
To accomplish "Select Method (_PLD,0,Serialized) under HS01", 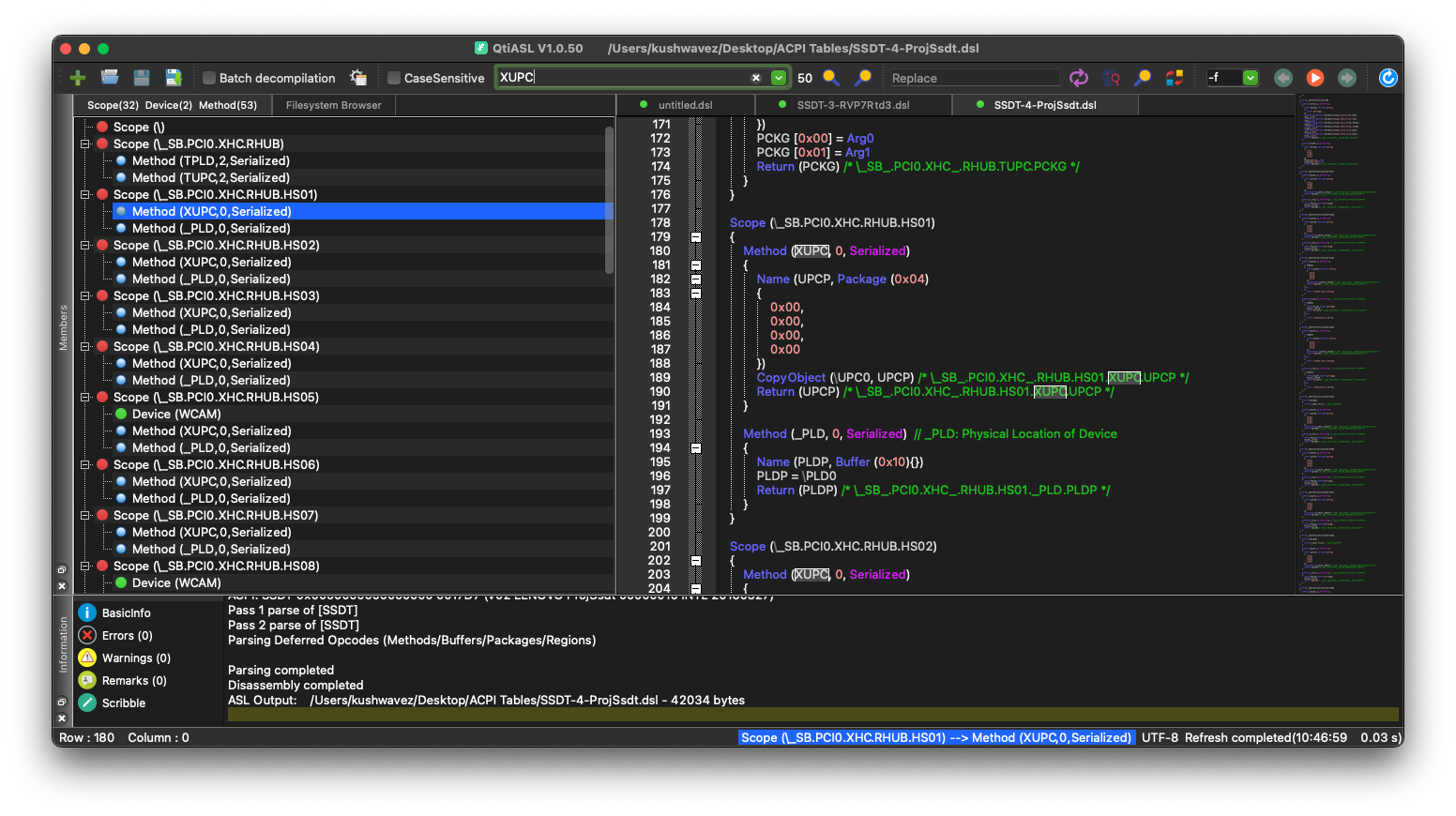I will 211,228.
